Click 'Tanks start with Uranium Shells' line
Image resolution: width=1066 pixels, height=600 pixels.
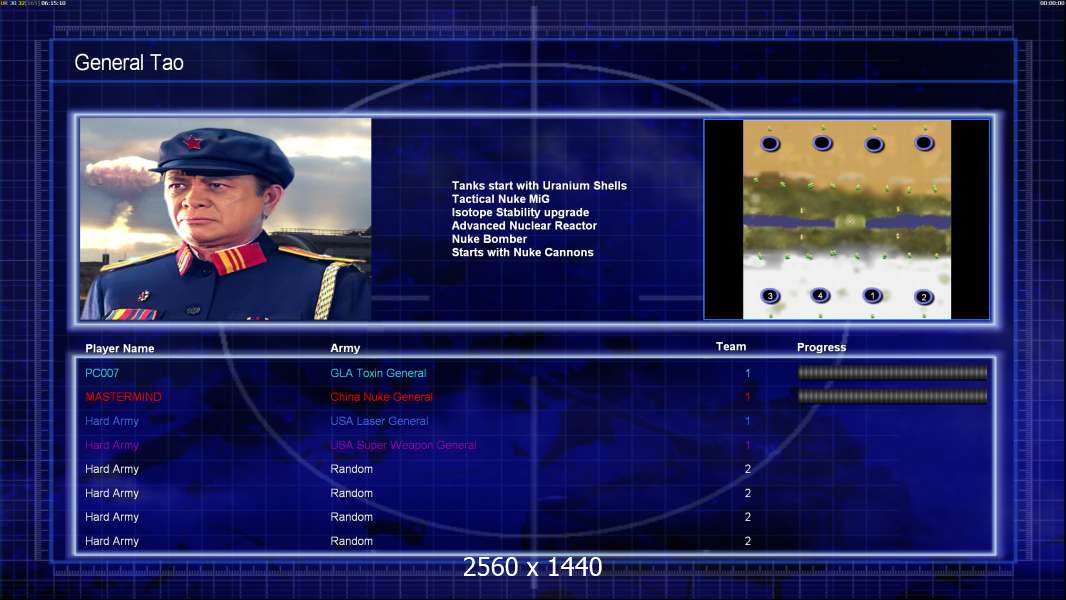click(539, 186)
